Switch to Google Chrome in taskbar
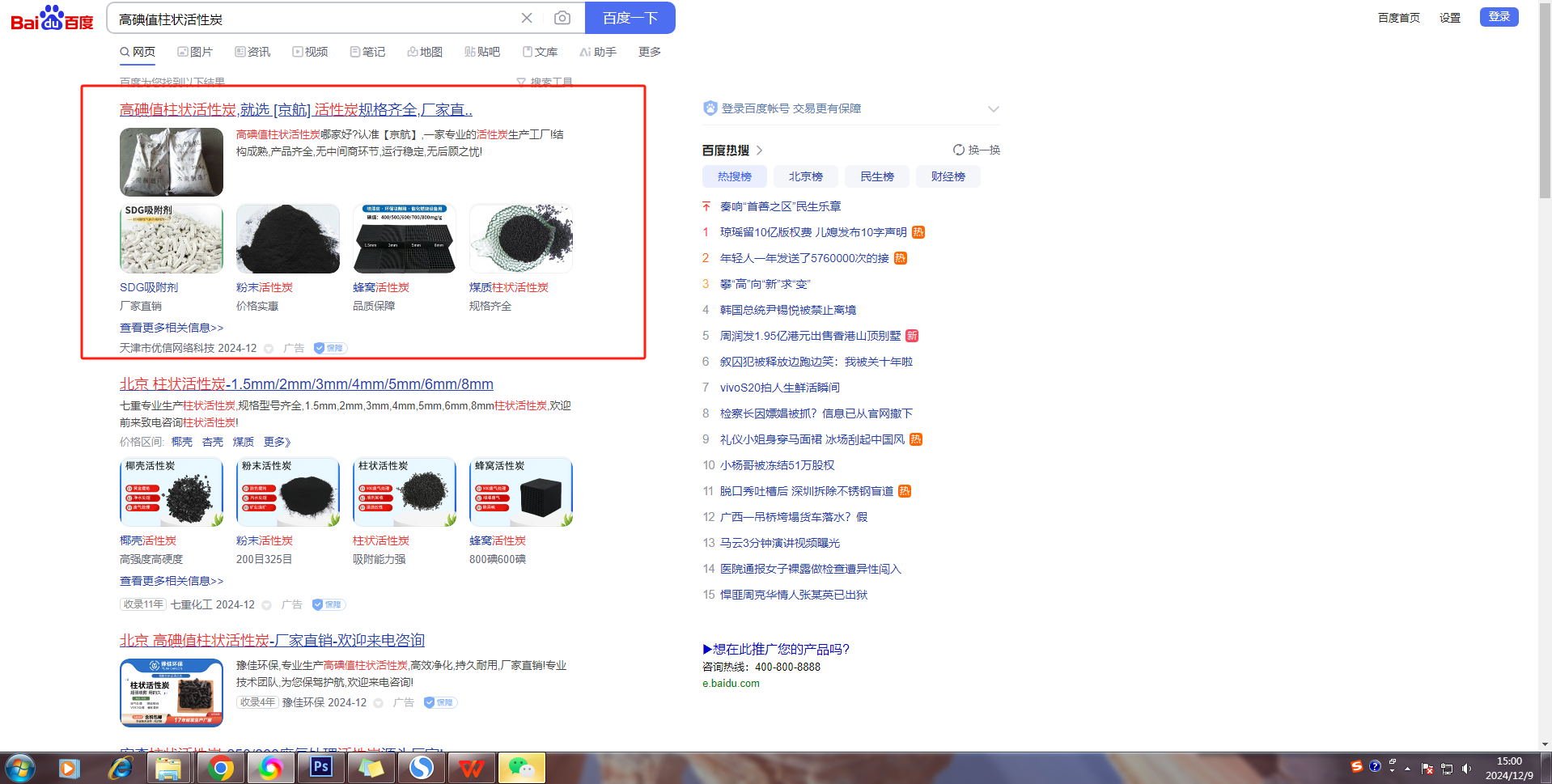The image size is (1552, 784). pos(219,768)
